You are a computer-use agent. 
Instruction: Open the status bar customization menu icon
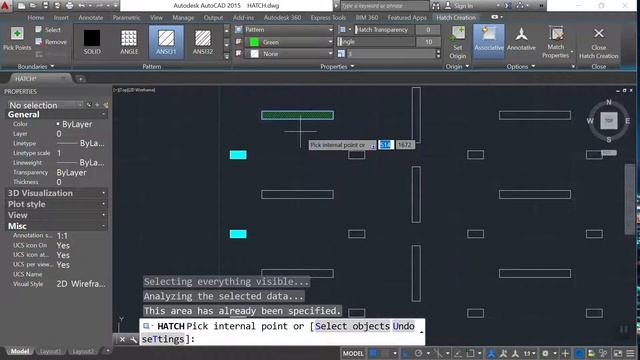tap(630, 353)
